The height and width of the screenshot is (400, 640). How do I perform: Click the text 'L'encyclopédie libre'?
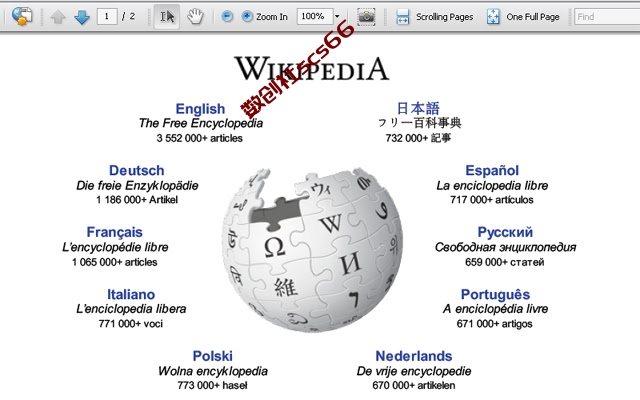pyautogui.click(x=115, y=247)
